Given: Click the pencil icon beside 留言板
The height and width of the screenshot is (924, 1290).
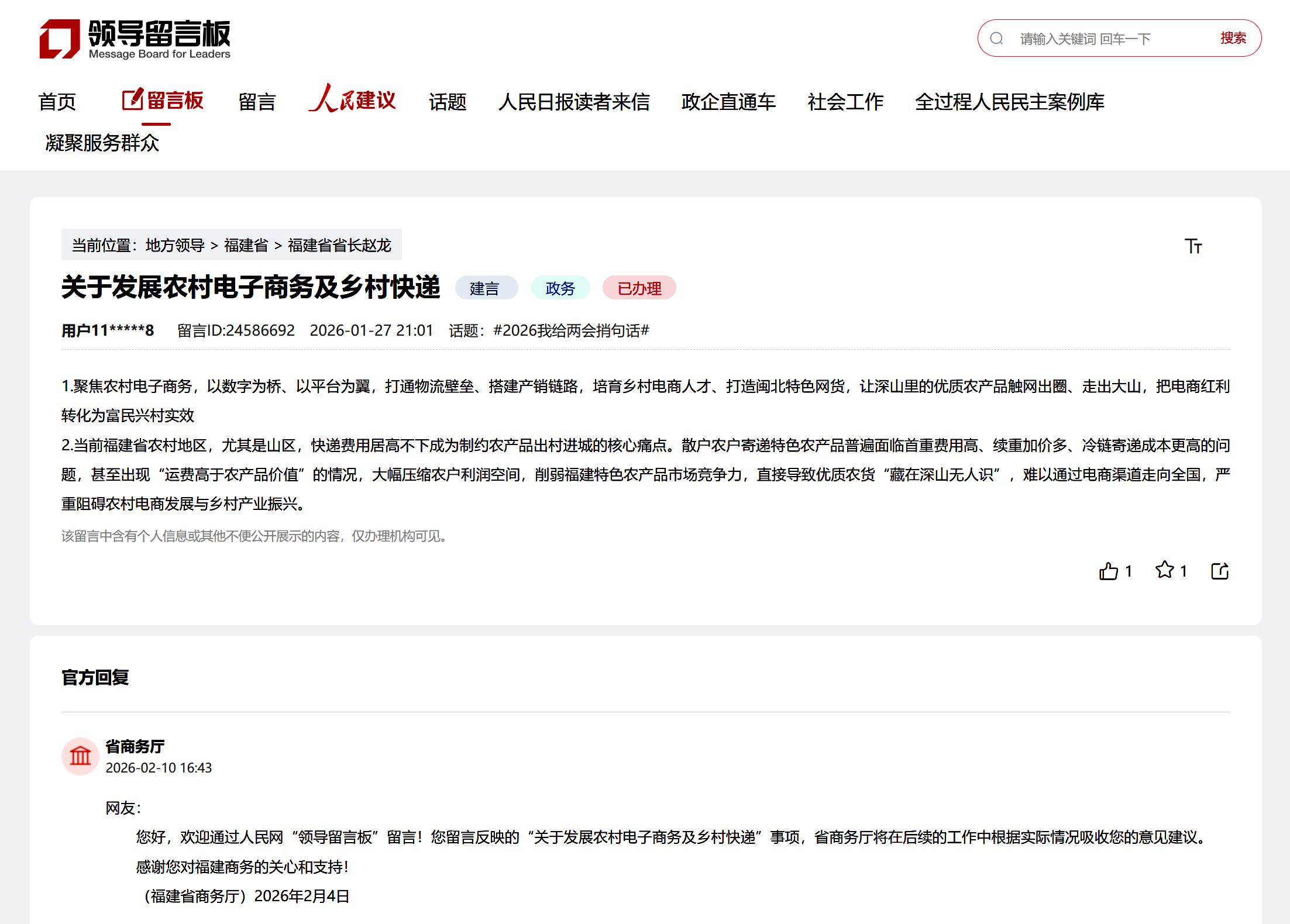Looking at the screenshot, I should [x=132, y=99].
